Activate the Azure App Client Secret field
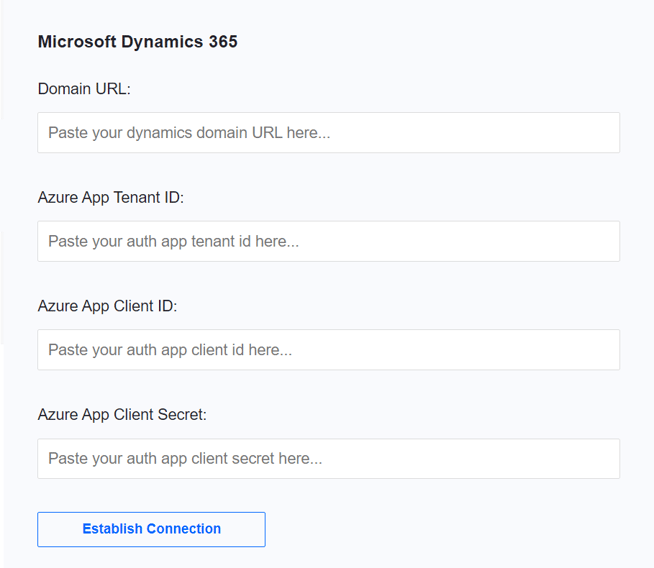 328,459
